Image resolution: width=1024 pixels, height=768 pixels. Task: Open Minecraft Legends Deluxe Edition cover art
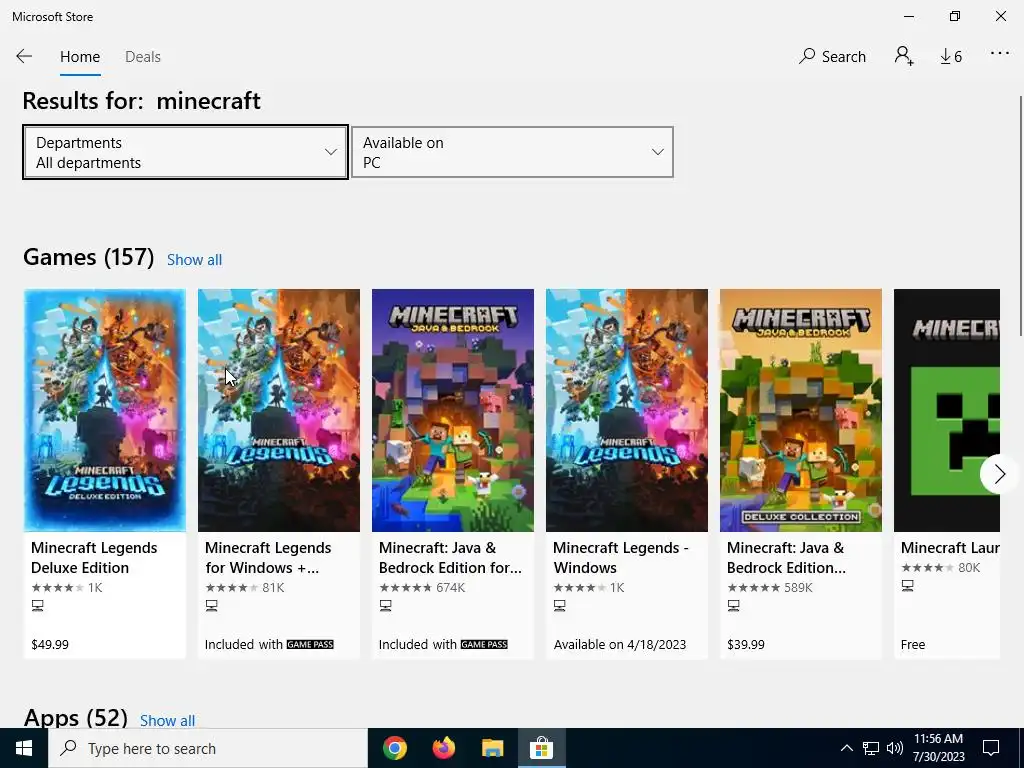105,410
